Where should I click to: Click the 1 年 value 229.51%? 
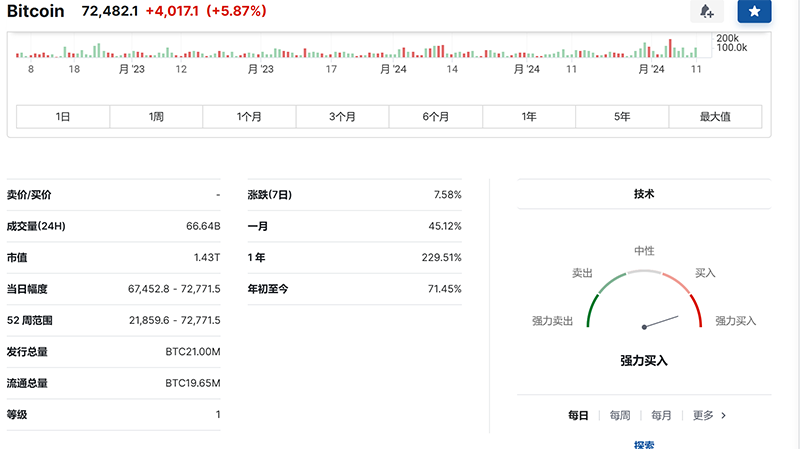(441, 258)
